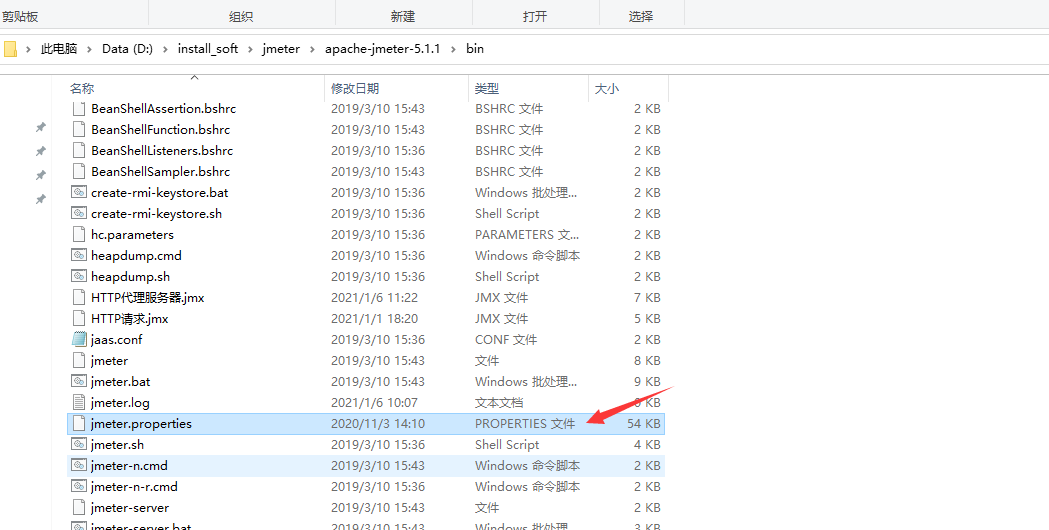Click the folder icon in the address bar
Image resolution: width=1049 pixels, height=530 pixels.
[x=10, y=49]
